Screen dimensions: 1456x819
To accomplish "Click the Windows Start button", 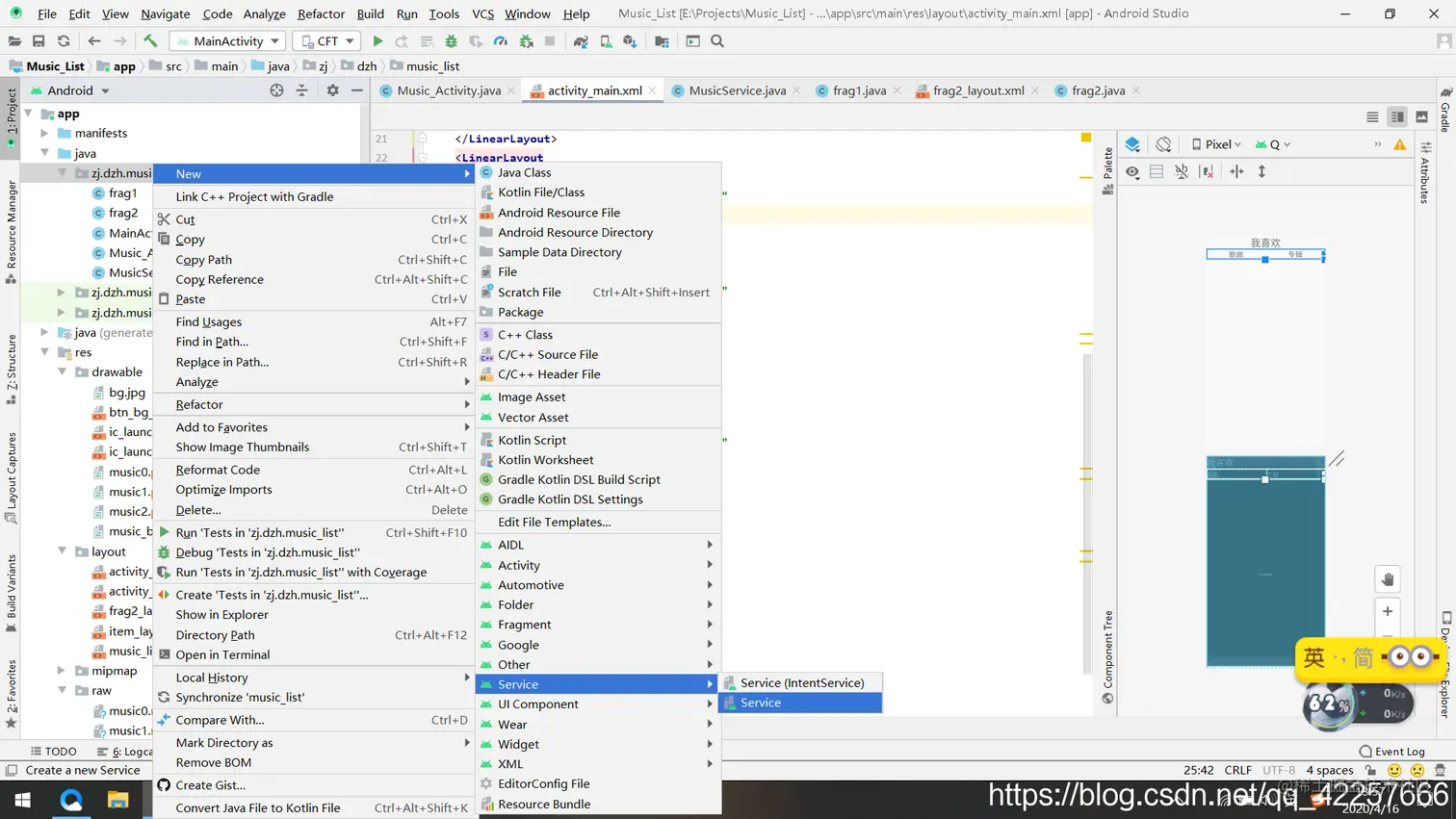I will (23, 800).
